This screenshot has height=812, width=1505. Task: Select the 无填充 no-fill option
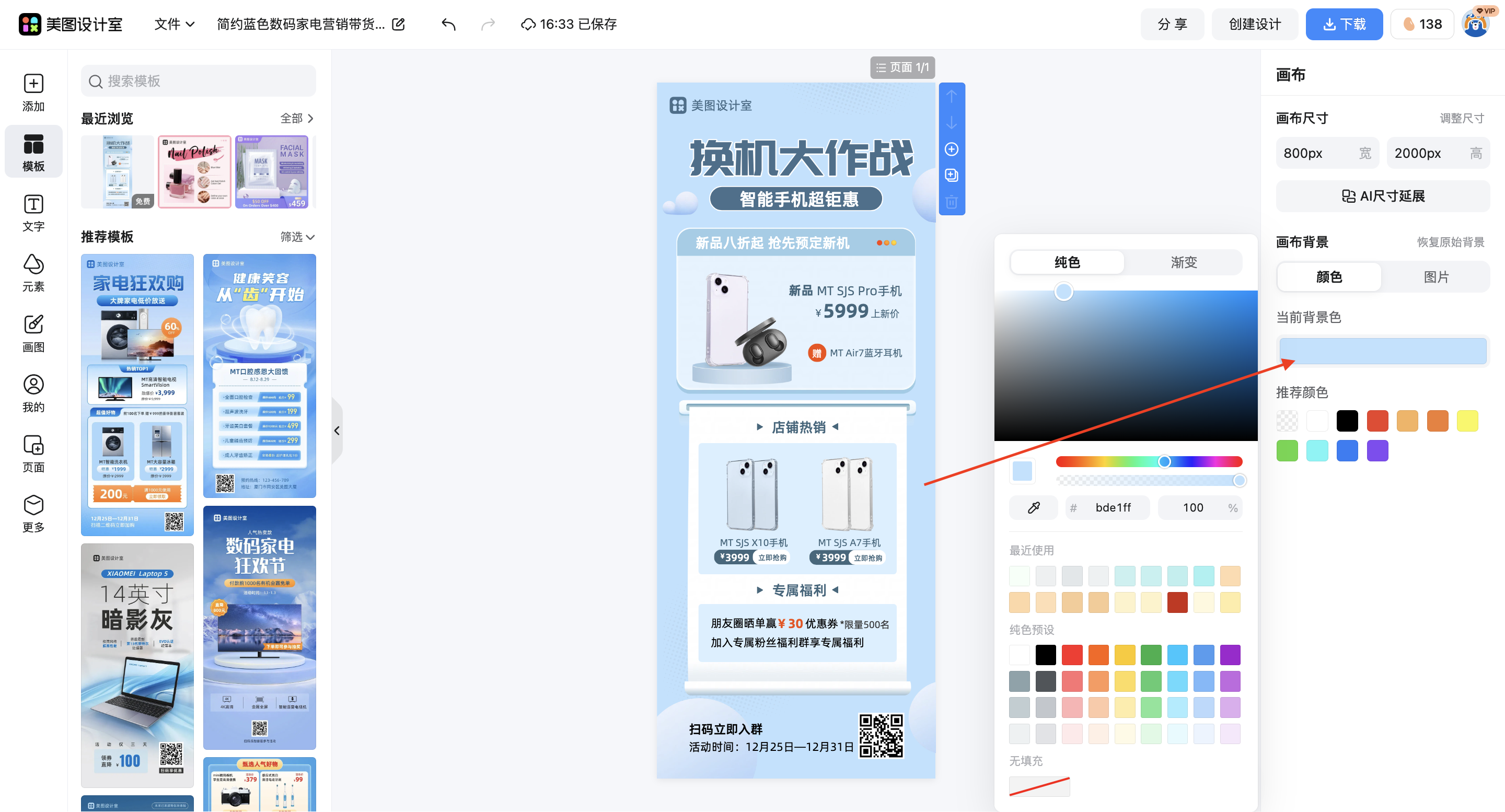point(1039,786)
